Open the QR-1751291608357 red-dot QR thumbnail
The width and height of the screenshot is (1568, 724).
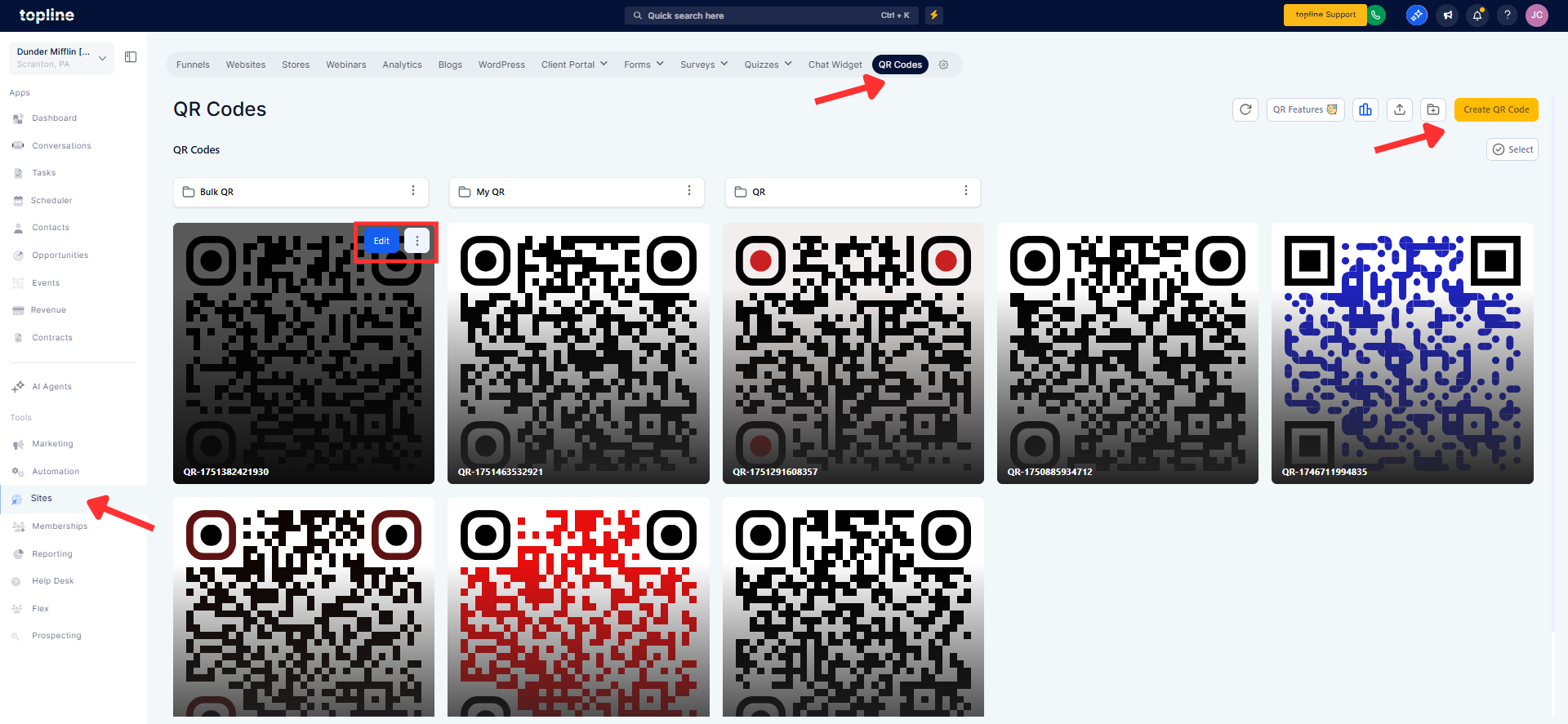[x=853, y=353]
